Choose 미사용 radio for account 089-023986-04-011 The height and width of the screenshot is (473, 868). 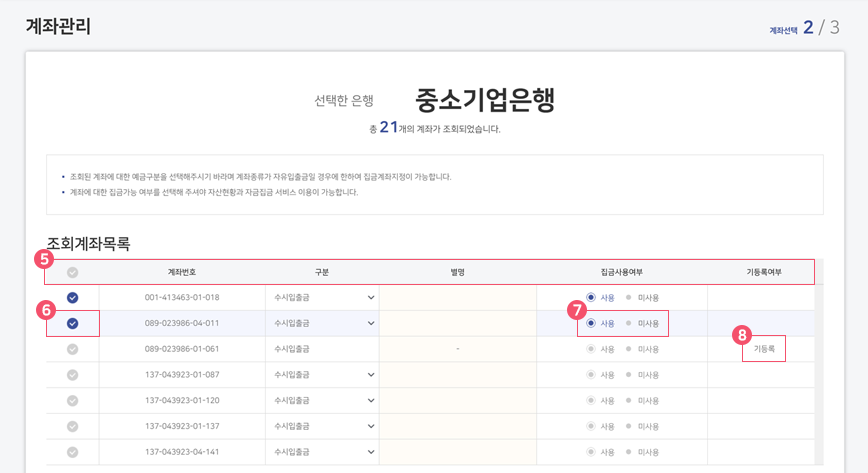[629, 324]
